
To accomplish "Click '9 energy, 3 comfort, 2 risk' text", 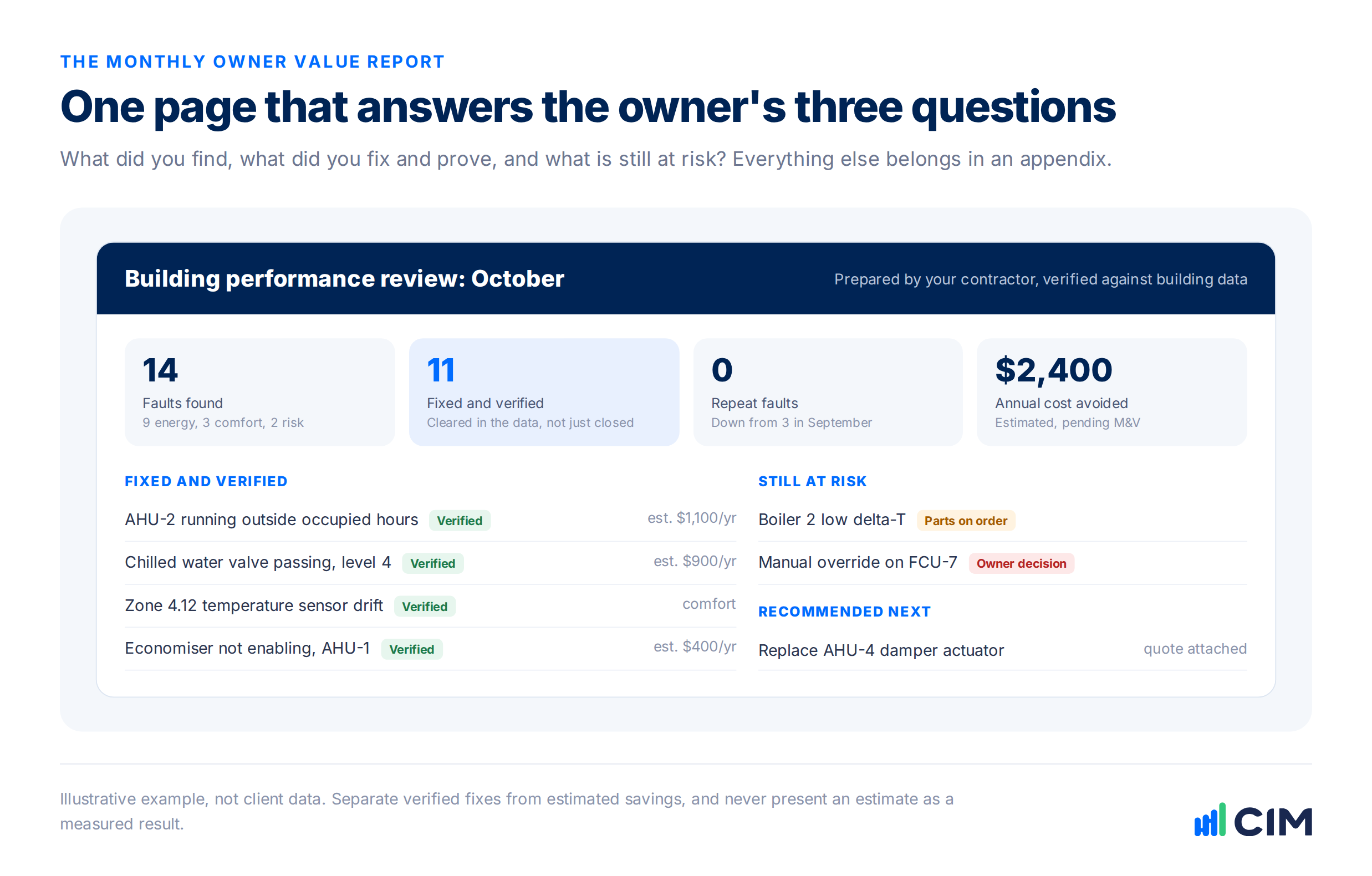I will [223, 423].
